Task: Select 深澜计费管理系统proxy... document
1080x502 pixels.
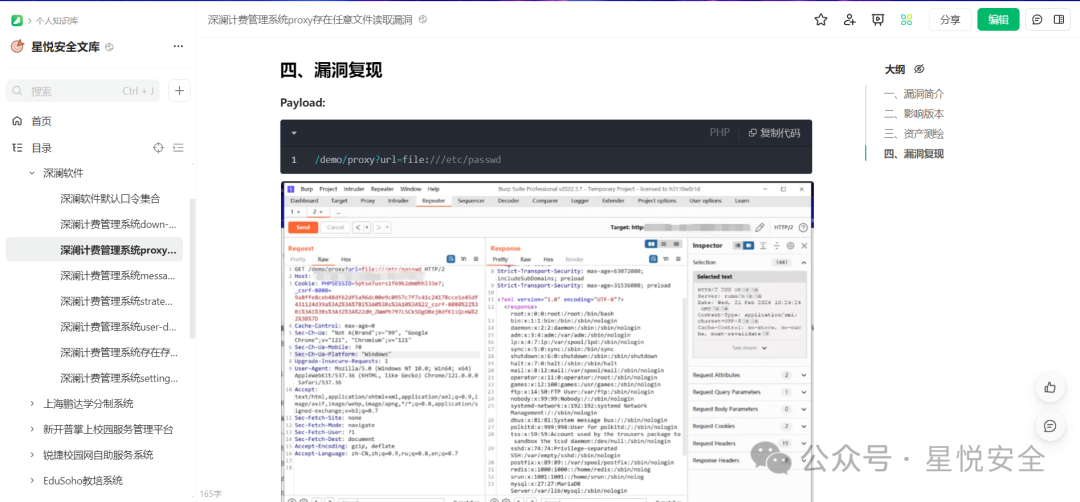Action: click(94, 249)
